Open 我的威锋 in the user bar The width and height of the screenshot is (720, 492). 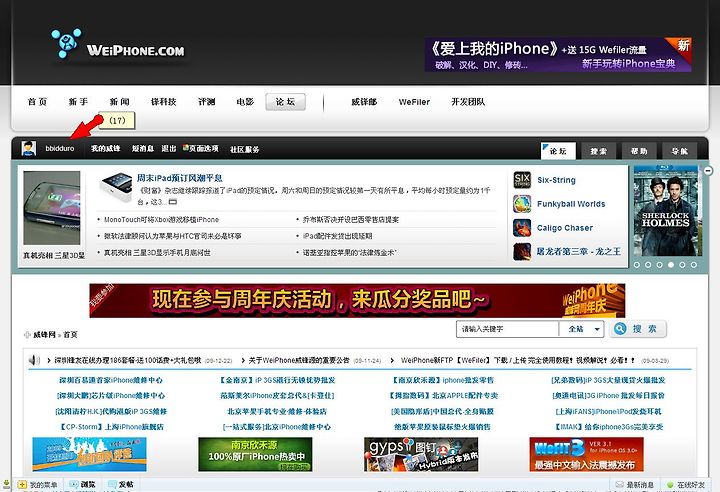pos(106,148)
